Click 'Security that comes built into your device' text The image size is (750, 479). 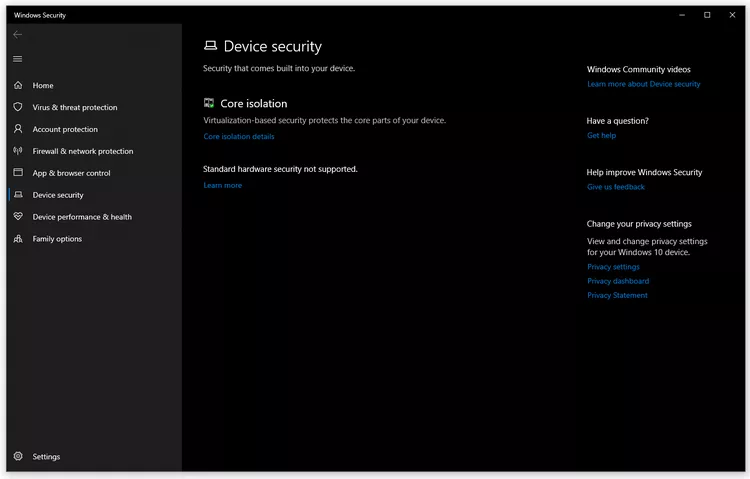pos(279,68)
